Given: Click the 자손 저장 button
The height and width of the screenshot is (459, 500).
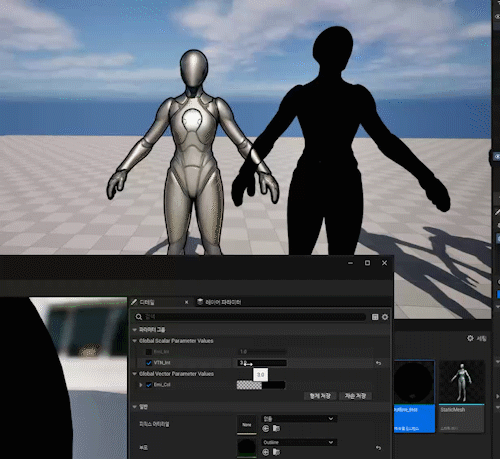Looking at the screenshot, I should (355, 396).
